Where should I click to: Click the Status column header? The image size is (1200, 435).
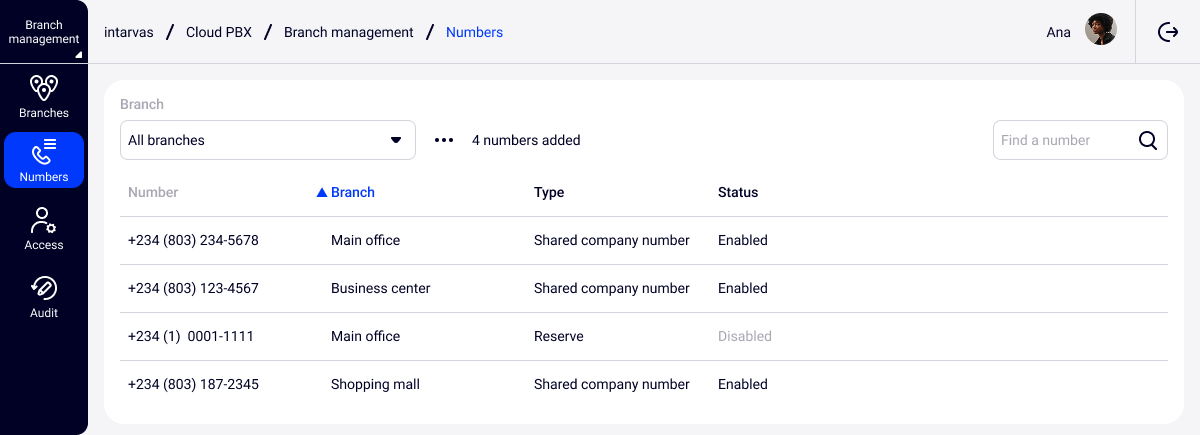(x=738, y=193)
